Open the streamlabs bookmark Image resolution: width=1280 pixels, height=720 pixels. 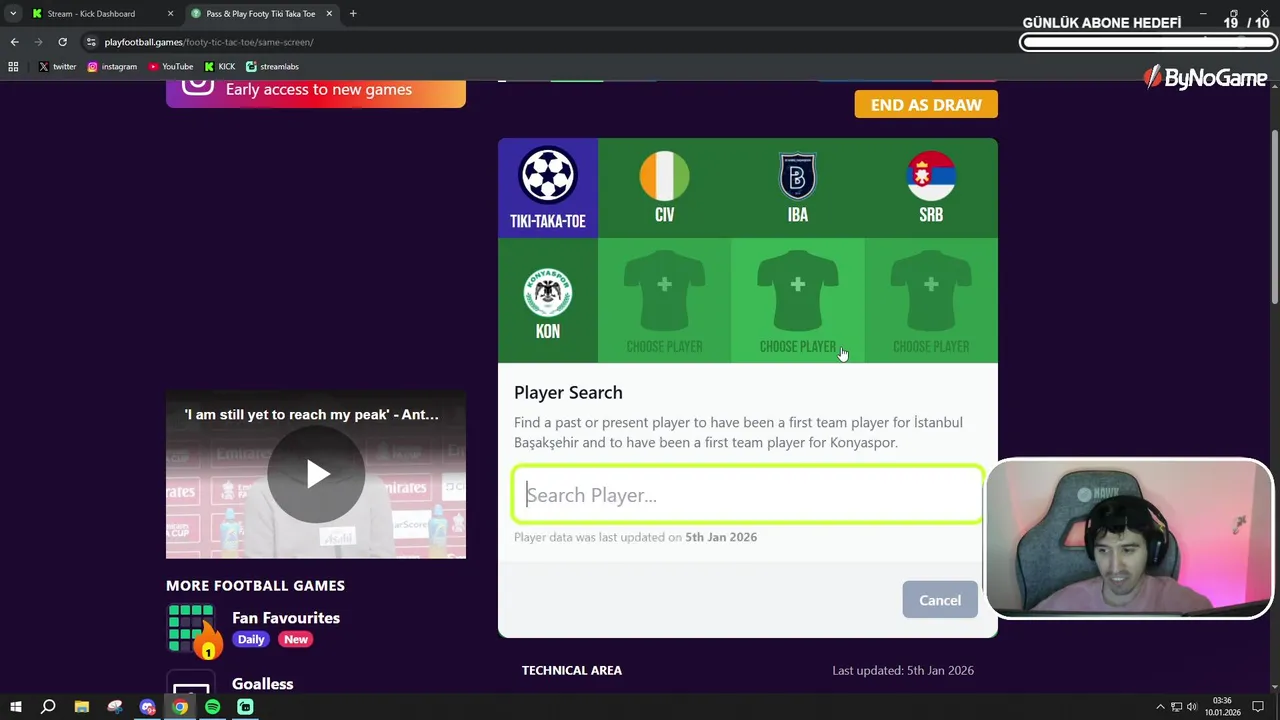272,67
